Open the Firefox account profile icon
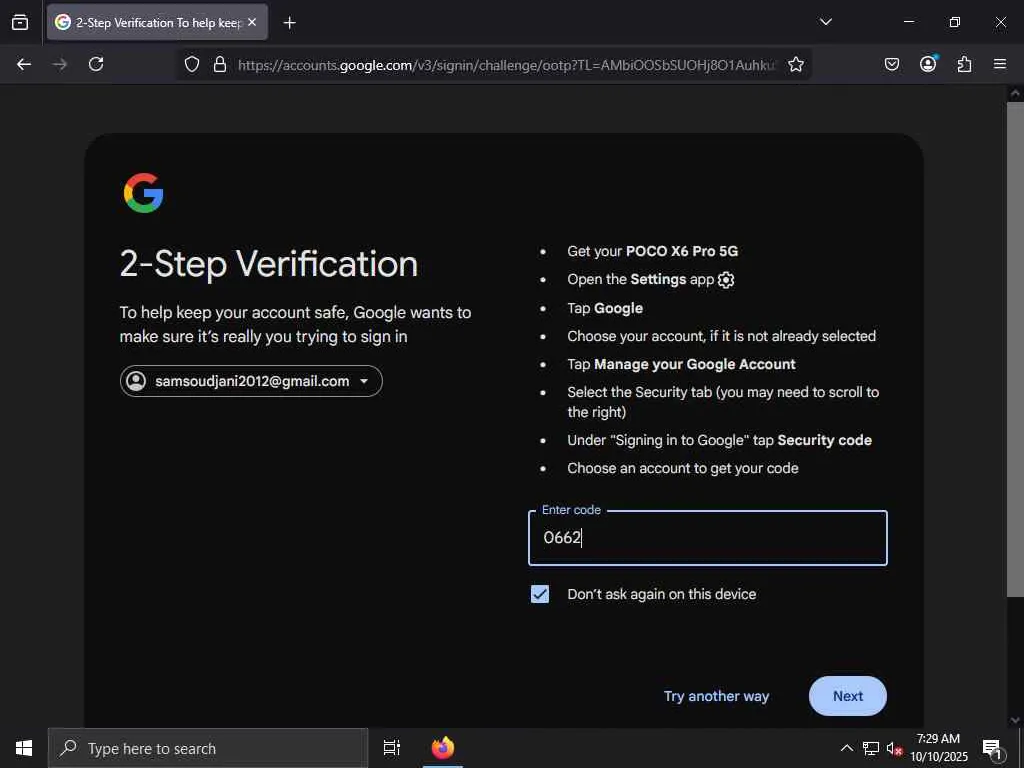Screen dimensions: 1024x768 (928, 64)
